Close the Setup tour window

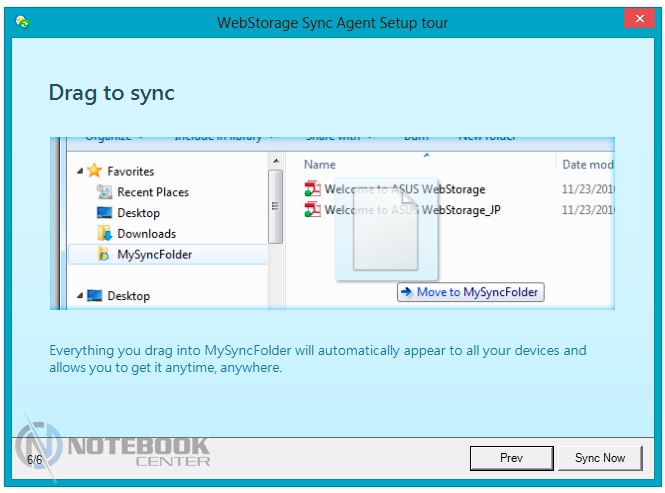pos(637,20)
